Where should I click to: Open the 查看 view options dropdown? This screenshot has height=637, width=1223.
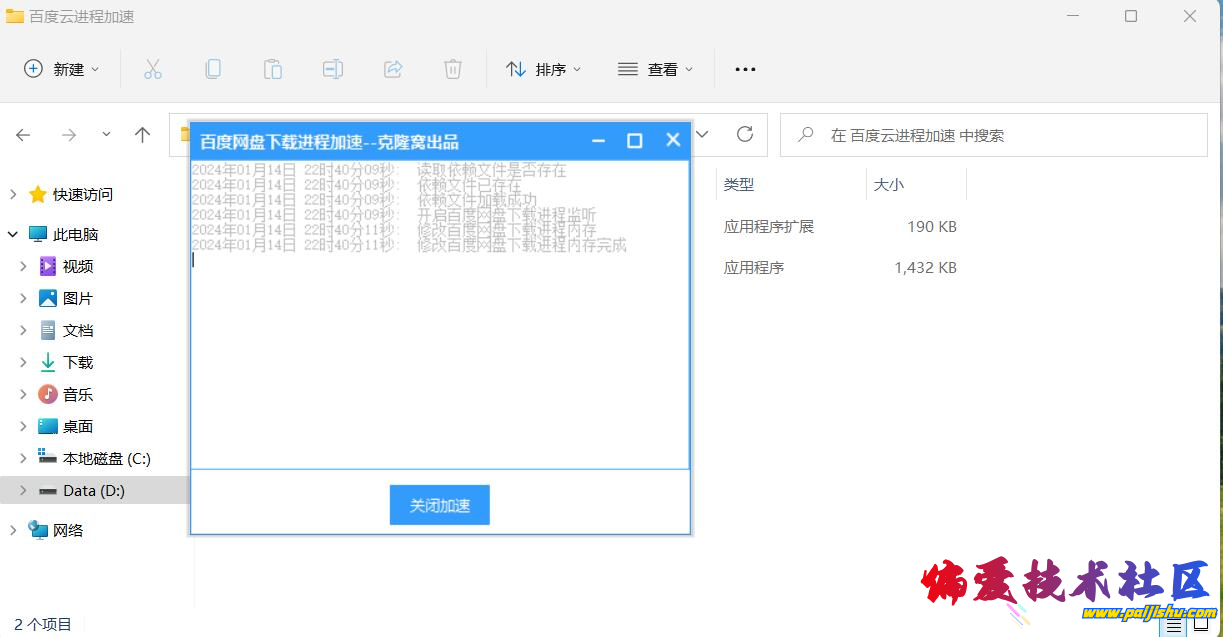tap(655, 68)
